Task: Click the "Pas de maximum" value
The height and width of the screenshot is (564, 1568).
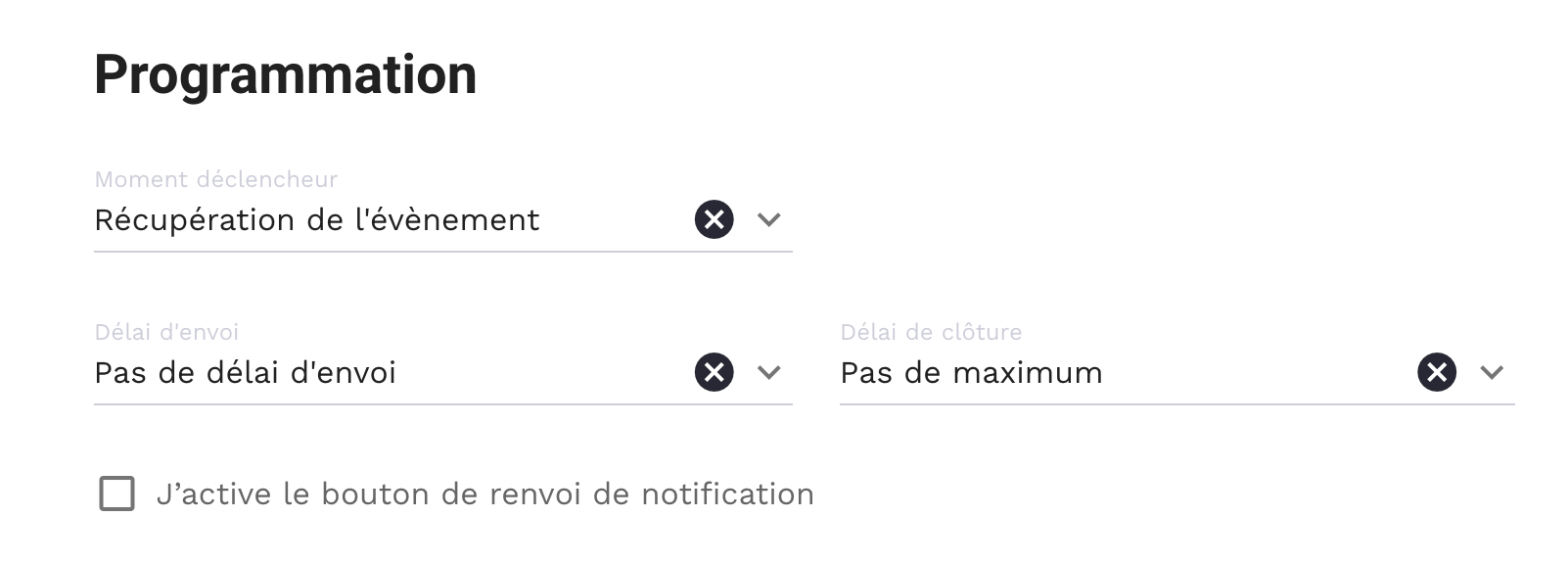Action: (971, 373)
